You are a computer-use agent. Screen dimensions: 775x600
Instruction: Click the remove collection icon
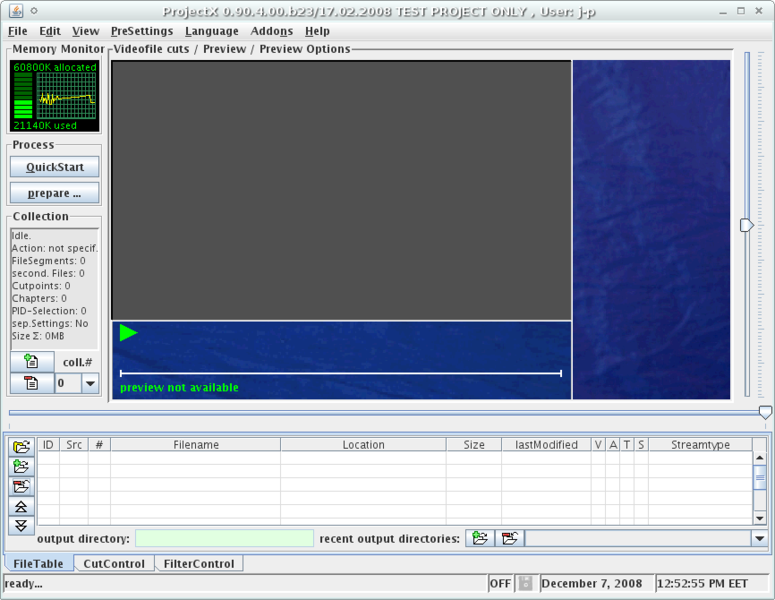click(x=32, y=383)
